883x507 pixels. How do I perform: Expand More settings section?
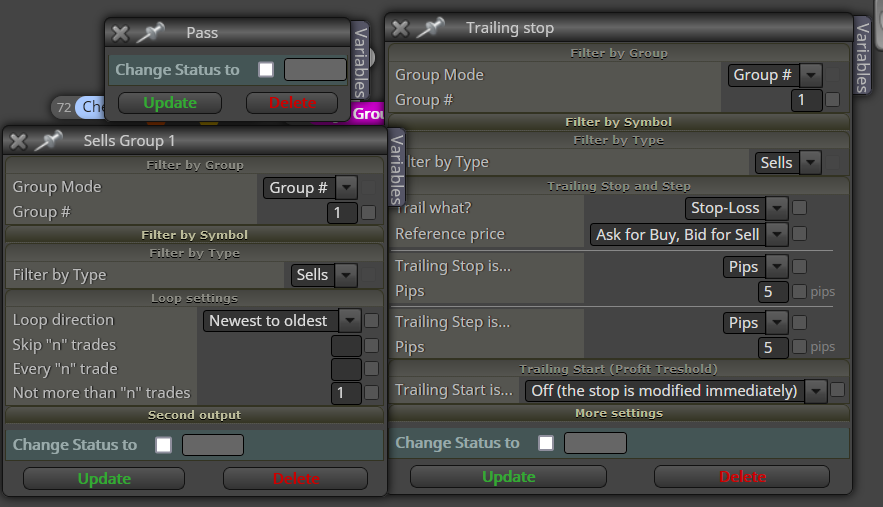coord(618,413)
